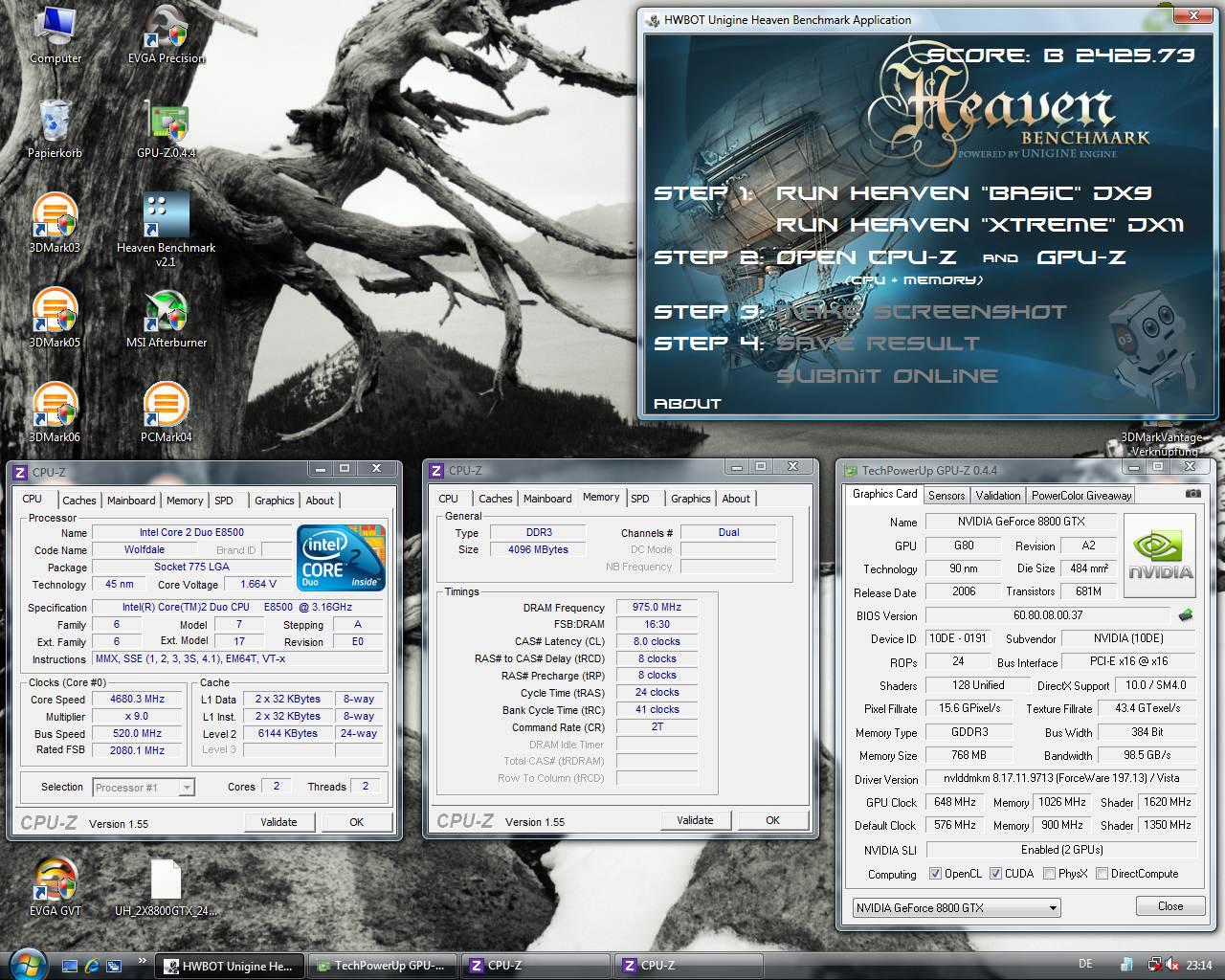
Task: Launch GPU-Z.0.4.4 desktop icon
Action: tap(167, 128)
